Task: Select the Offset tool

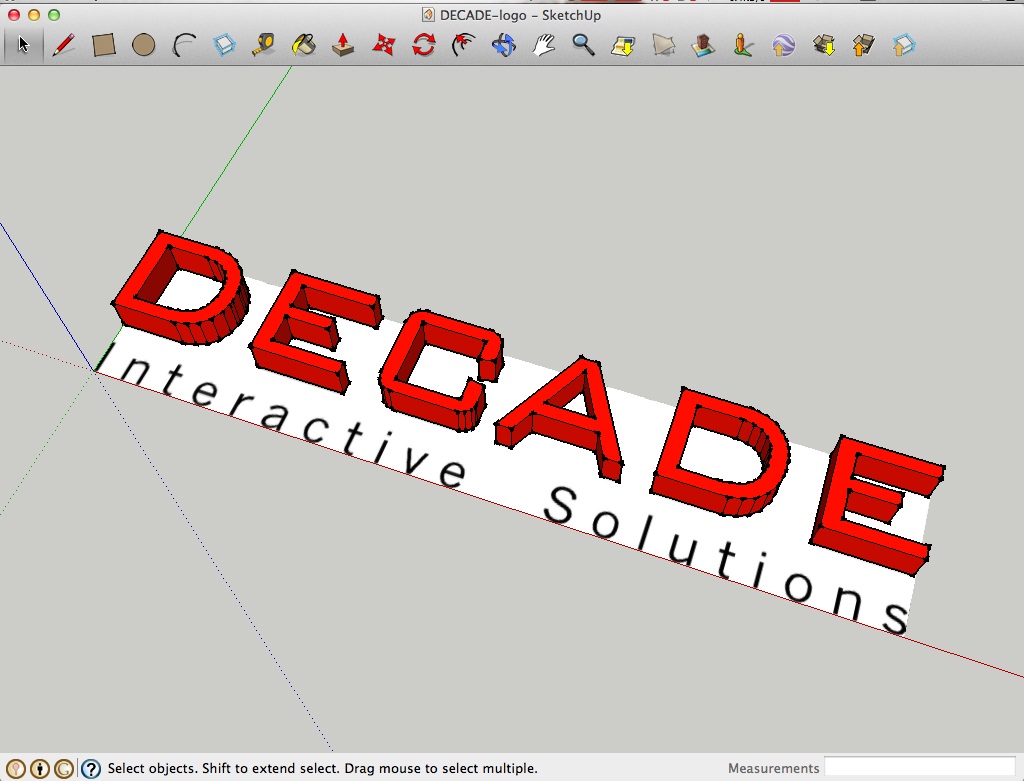Action: tap(463, 45)
